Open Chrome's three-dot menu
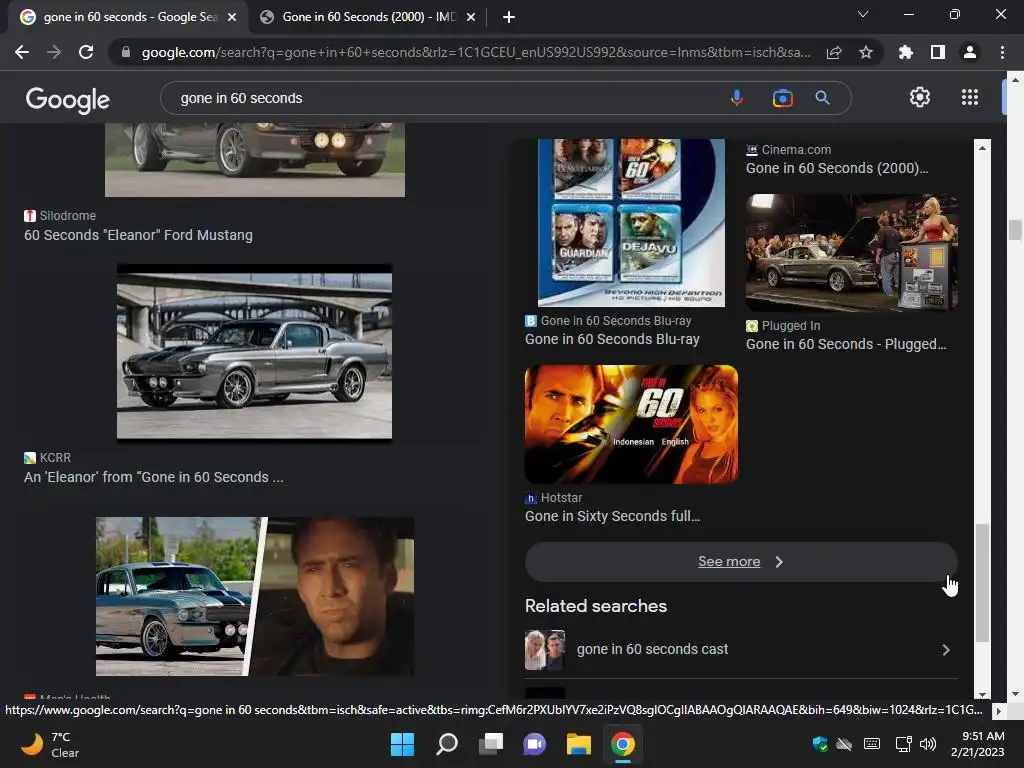 pos(1002,52)
